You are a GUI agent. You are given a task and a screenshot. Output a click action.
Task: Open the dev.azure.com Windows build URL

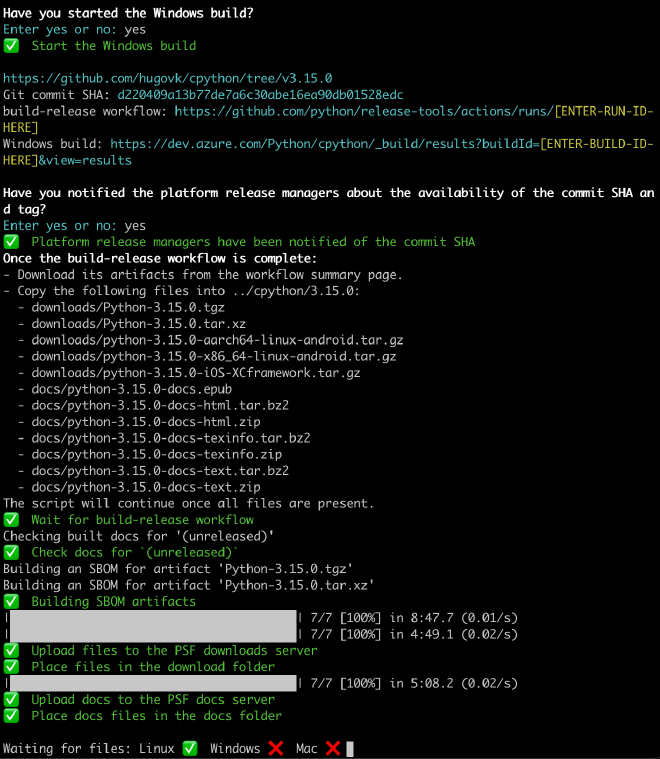pyautogui.click(x=325, y=144)
